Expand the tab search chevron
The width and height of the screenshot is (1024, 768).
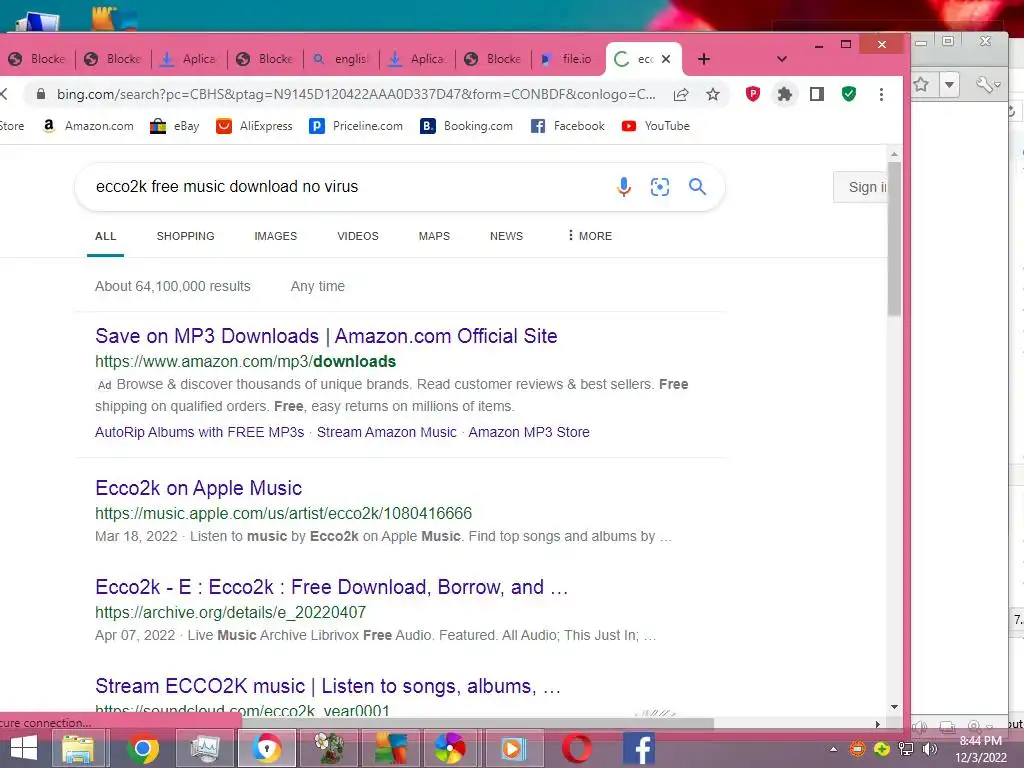782,59
